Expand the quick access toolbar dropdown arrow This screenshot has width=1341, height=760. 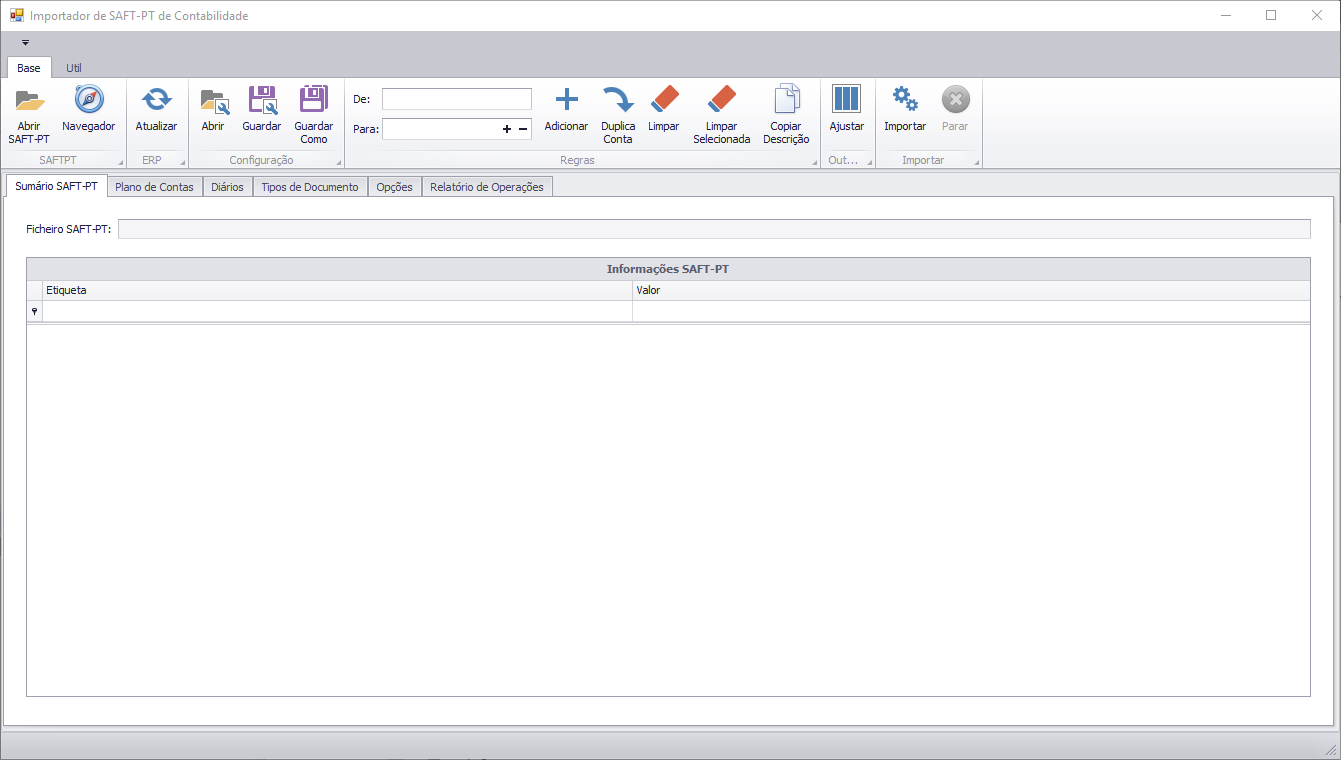tap(25, 42)
